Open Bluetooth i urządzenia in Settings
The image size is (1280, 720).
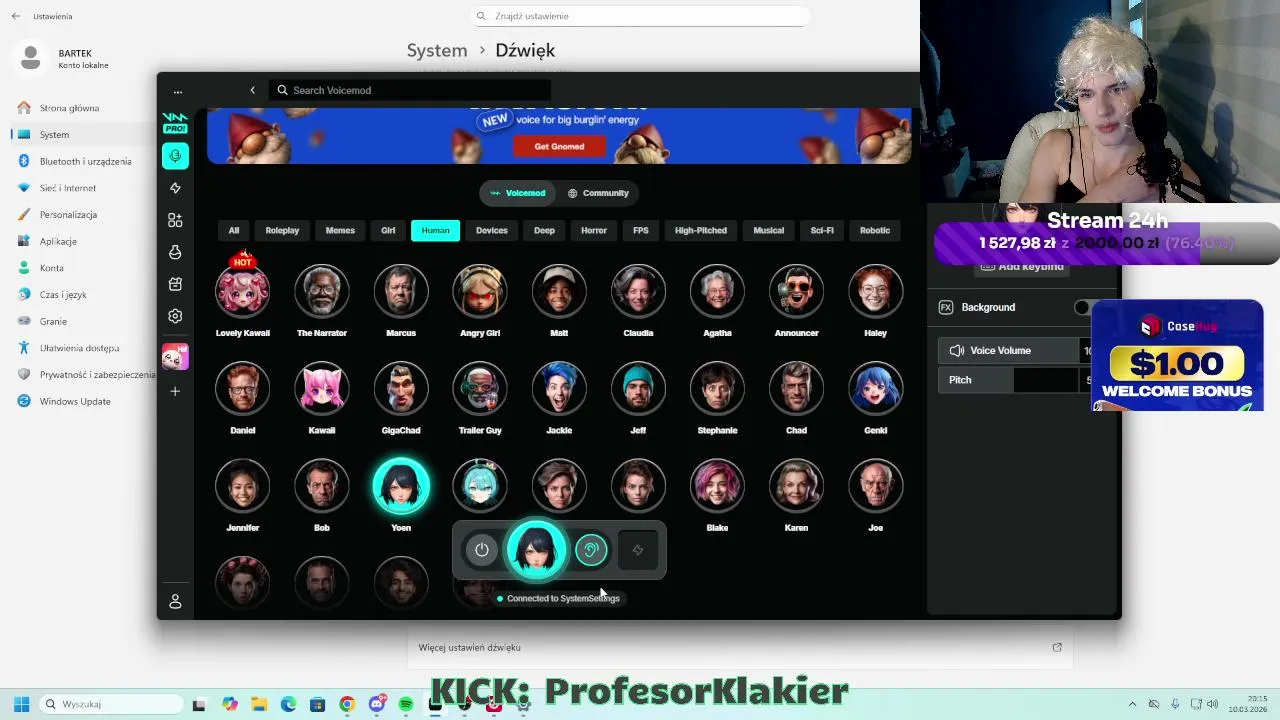85,161
